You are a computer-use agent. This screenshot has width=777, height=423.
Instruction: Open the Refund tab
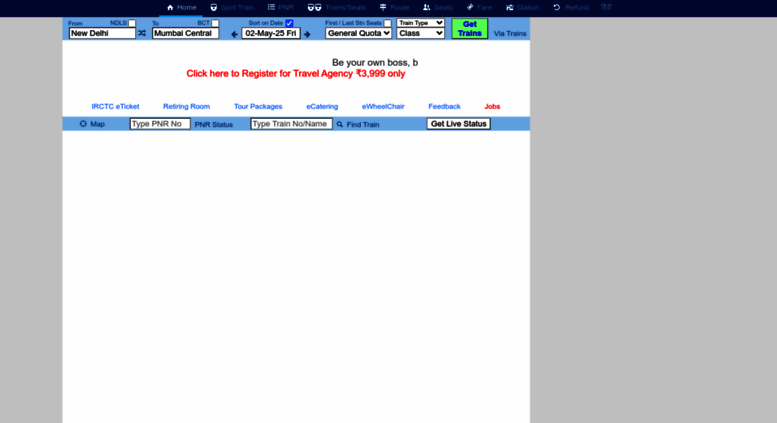[x=571, y=7]
